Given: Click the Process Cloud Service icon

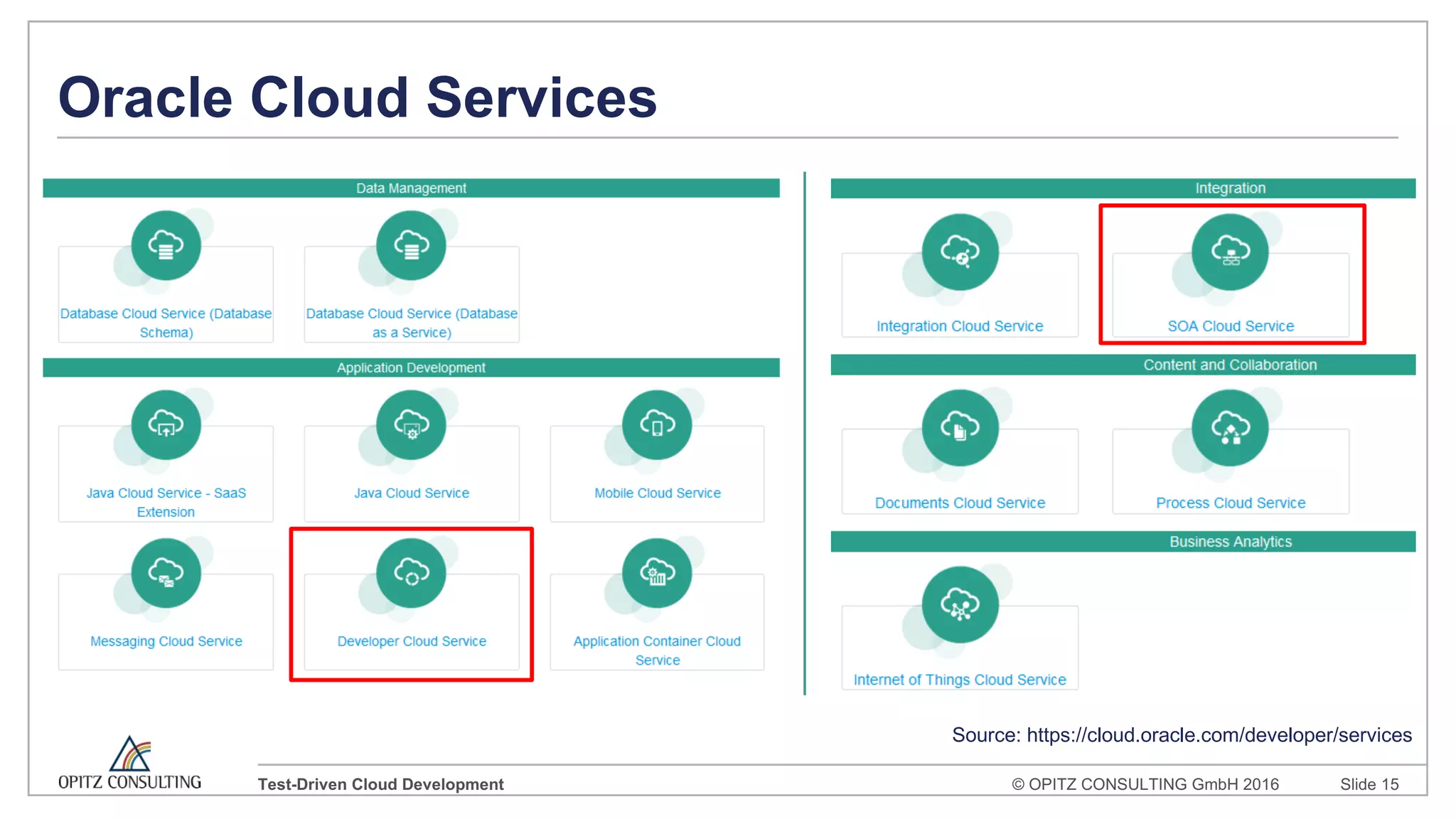Looking at the screenshot, I should pyautogui.click(x=1230, y=428).
